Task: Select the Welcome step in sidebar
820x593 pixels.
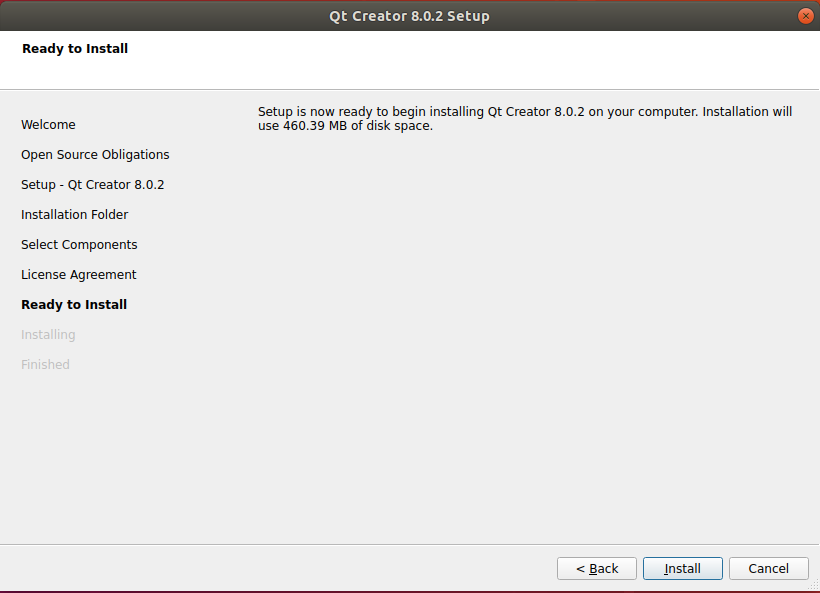Action: point(48,125)
